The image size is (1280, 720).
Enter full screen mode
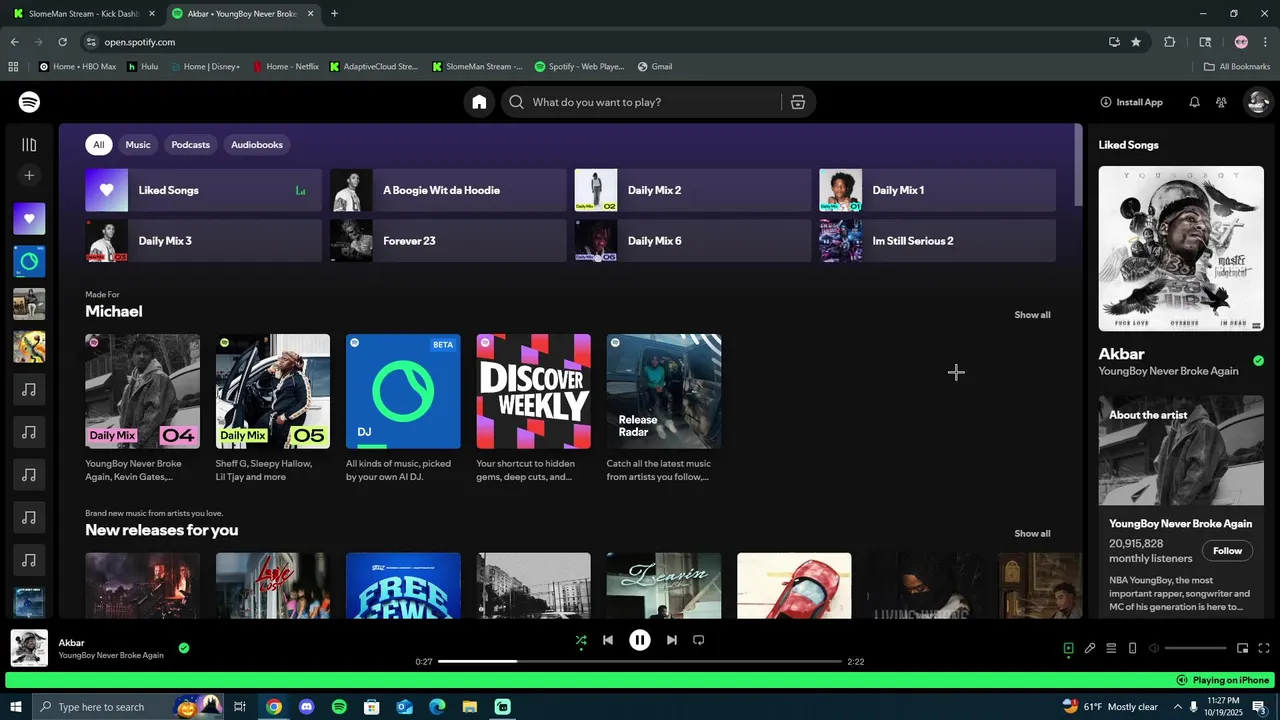tap(1264, 648)
